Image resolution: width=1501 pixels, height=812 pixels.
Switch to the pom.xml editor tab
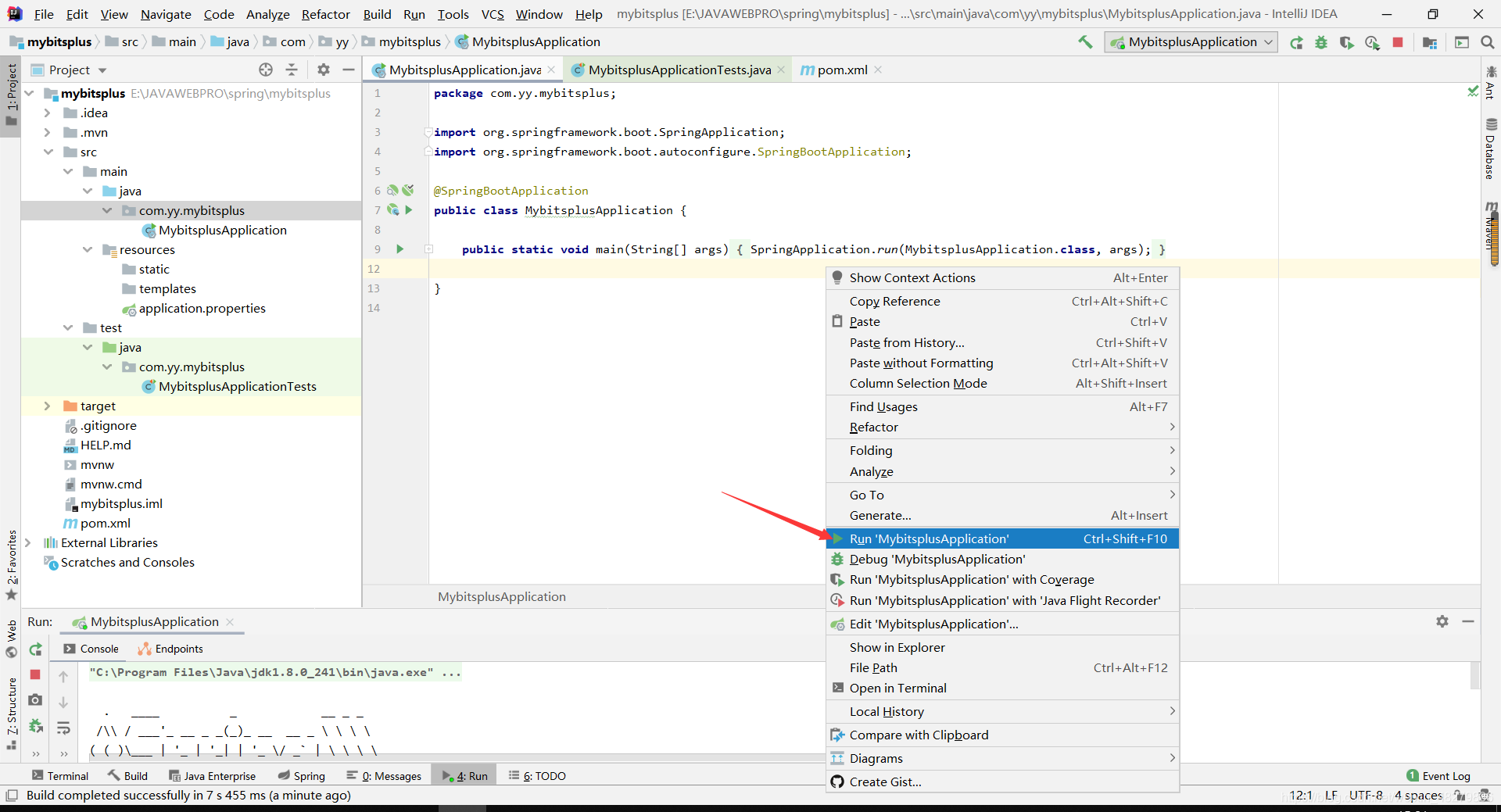pos(841,70)
